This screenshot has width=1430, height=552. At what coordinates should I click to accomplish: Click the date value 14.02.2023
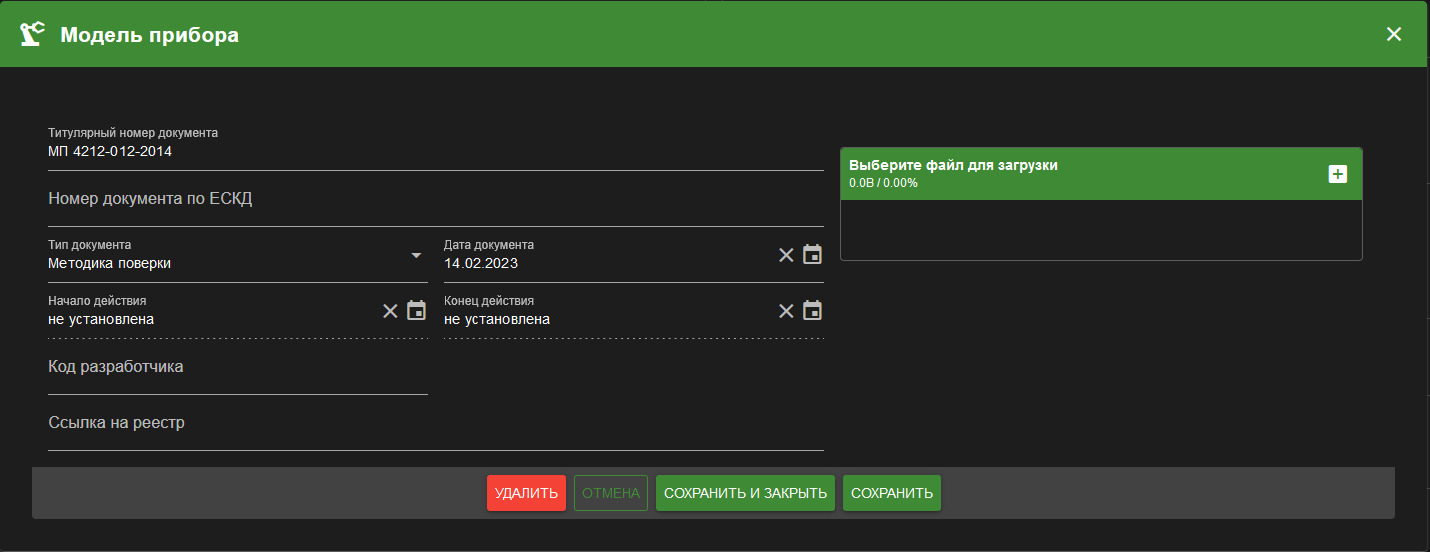pyautogui.click(x=482, y=264)
